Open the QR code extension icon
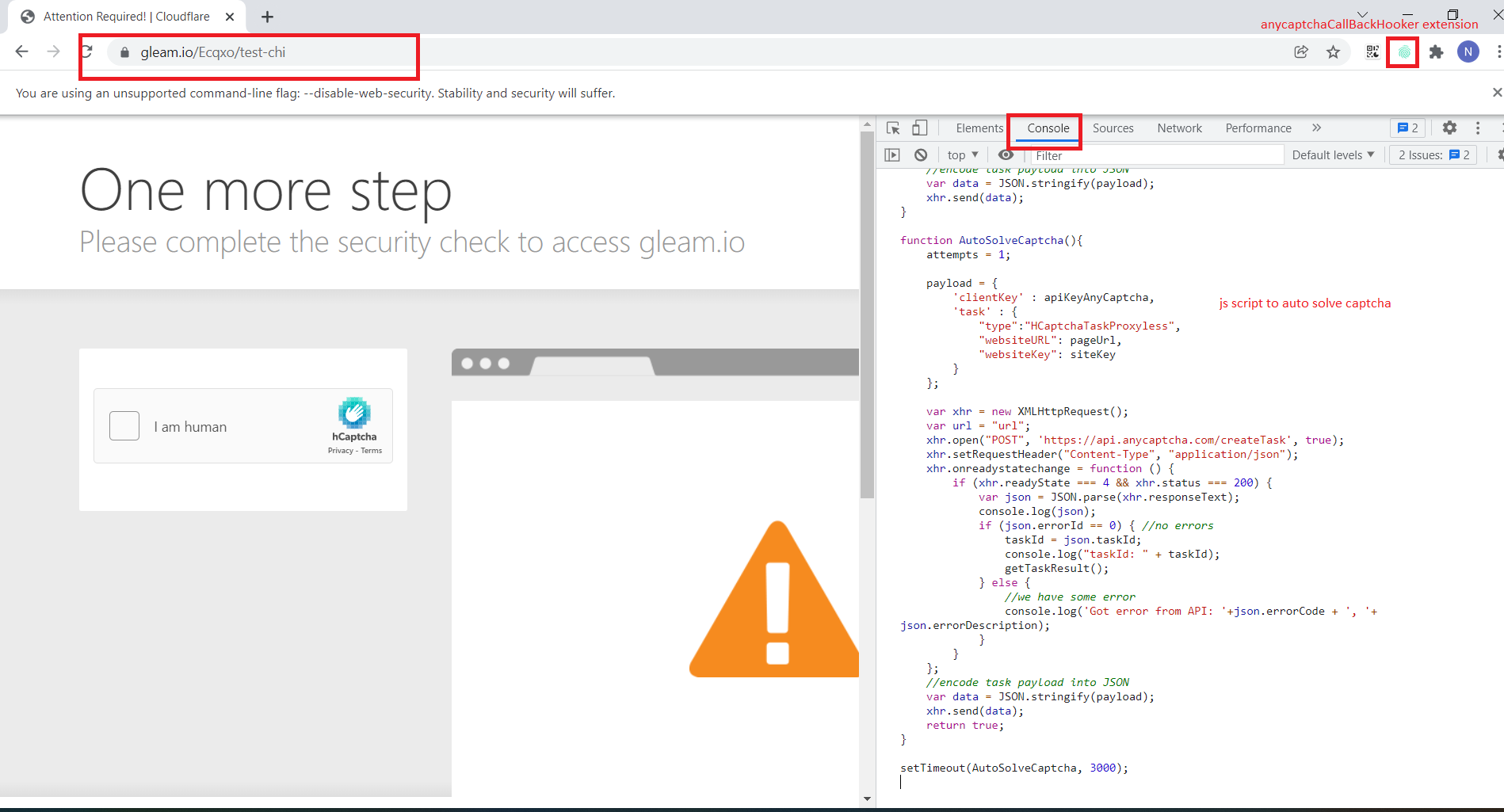This screenshot has width=1504, height=812. click(x=1372, y=52)
